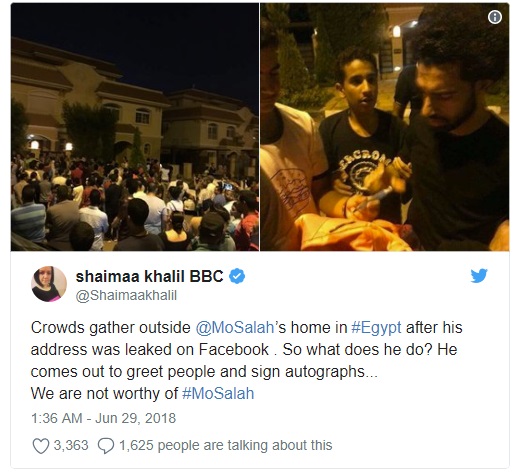Enlarge the crowd outside house photo
Screen dimensions: 521x472
click(135, 127)
